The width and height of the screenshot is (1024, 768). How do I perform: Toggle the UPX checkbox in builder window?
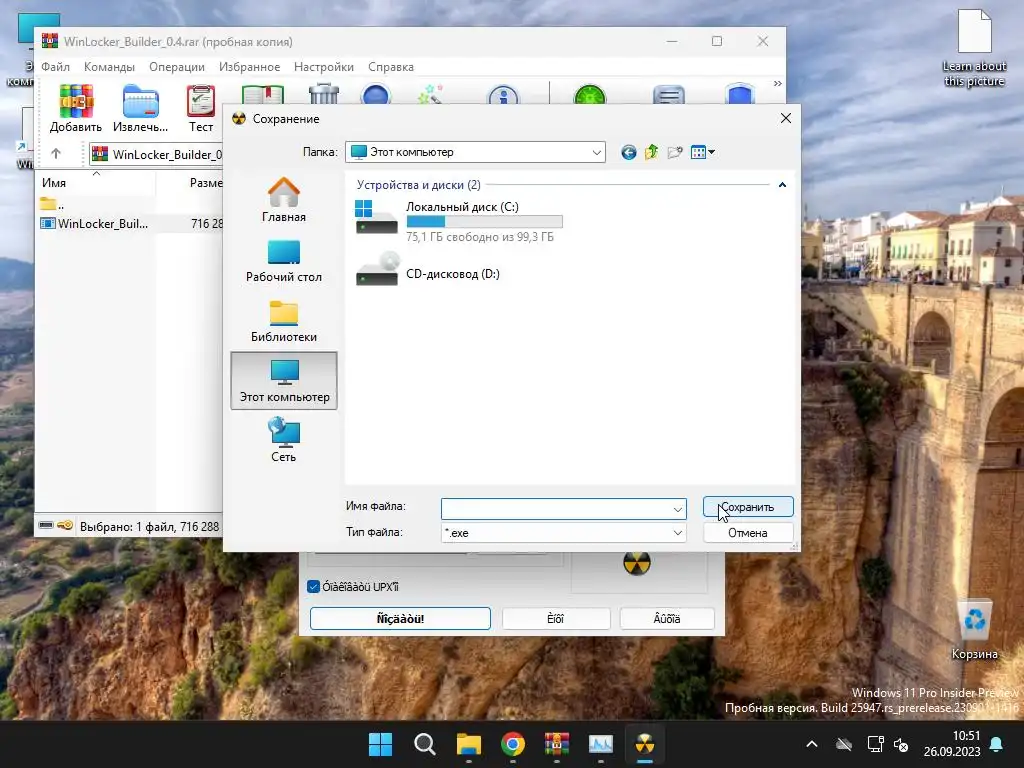click(x=313, y=586)
